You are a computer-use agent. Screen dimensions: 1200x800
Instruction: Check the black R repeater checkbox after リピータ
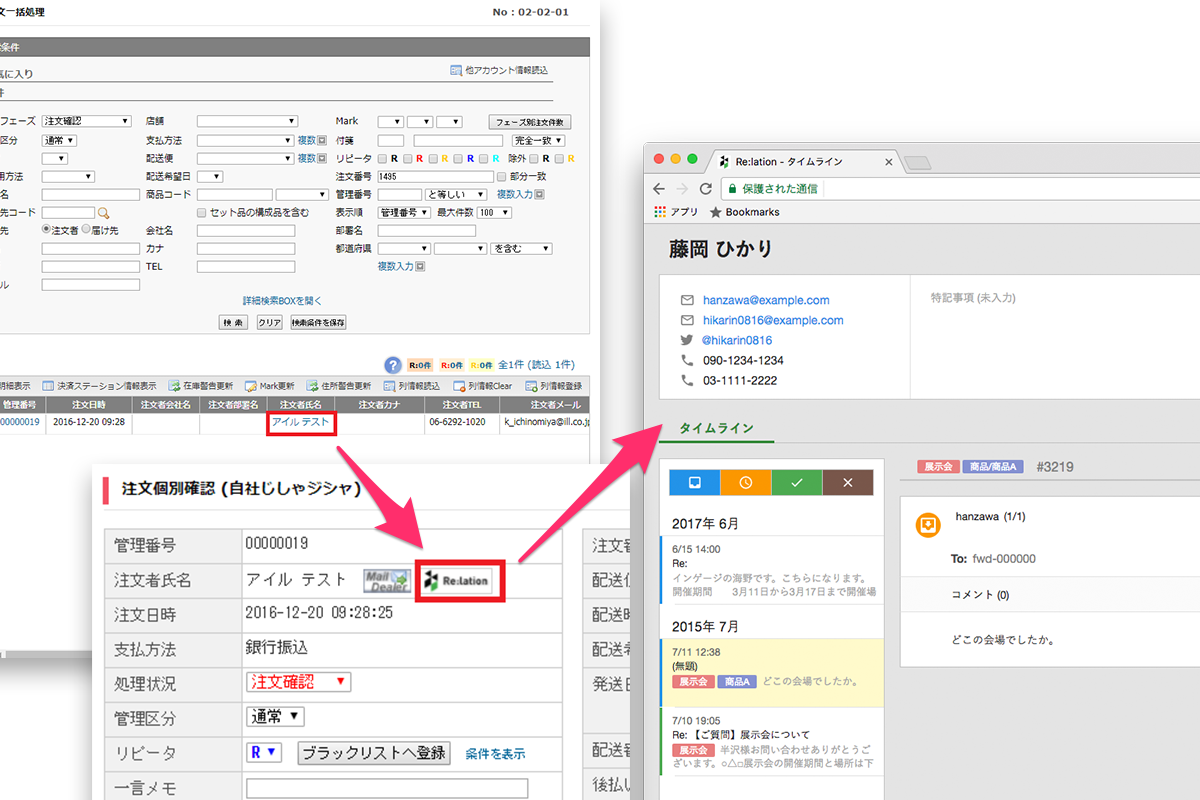pos(382,158)
